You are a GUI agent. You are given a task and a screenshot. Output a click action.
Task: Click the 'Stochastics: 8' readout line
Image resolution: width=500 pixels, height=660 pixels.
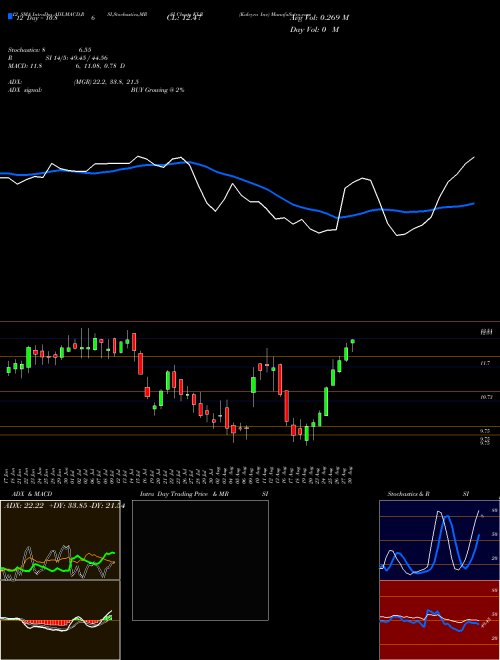point(26,49)
